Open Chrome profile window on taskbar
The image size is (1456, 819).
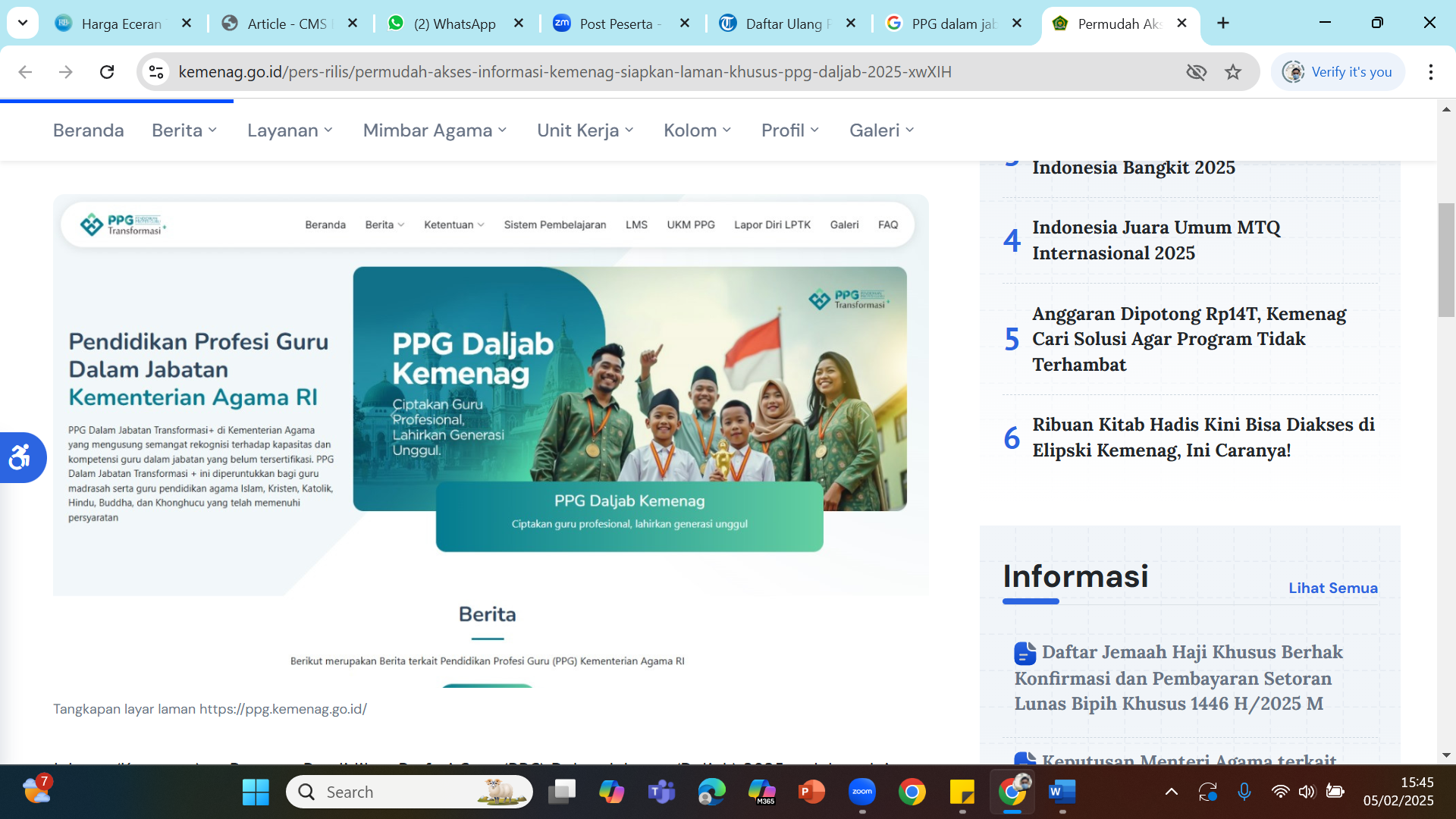point(1012,792)
